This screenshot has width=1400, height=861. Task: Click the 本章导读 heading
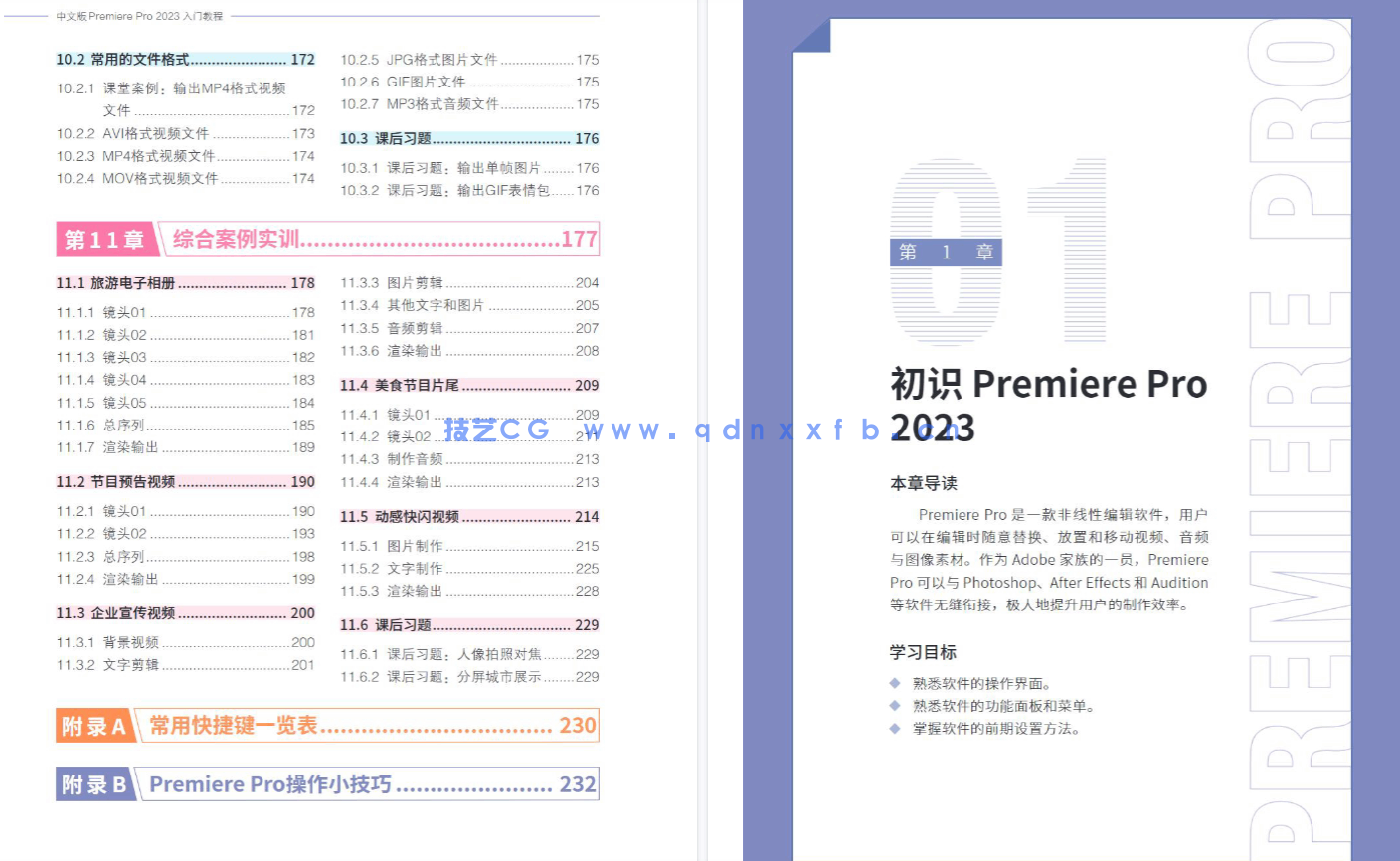pos(923,483)
